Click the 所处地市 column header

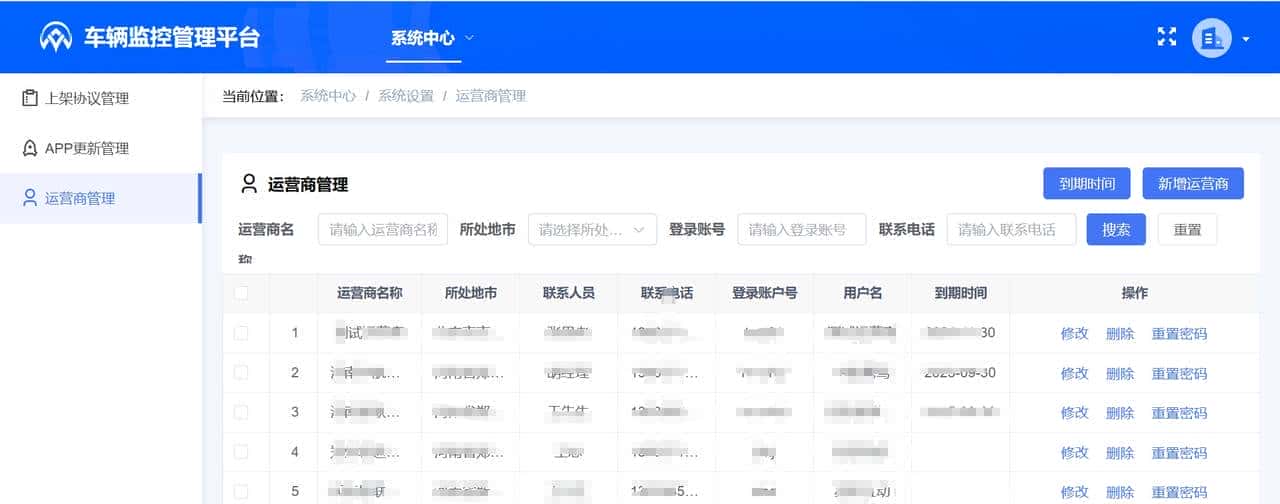tap(471, 293)
